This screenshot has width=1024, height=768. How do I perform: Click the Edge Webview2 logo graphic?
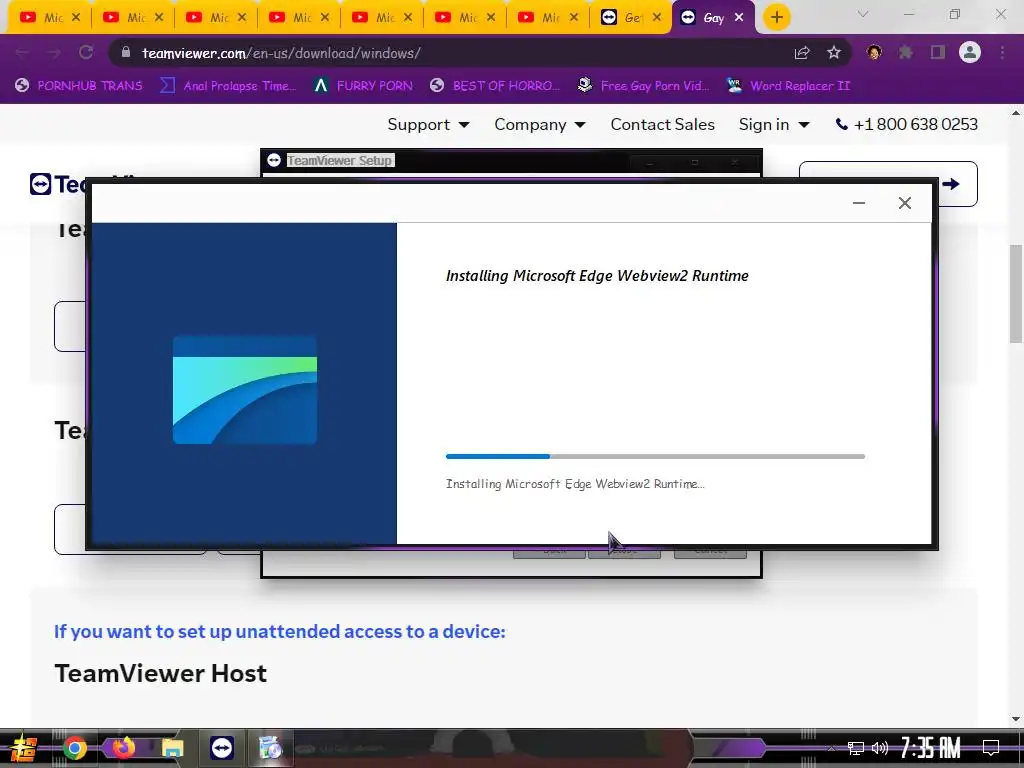pyautogui.click(x=245, y=390)
